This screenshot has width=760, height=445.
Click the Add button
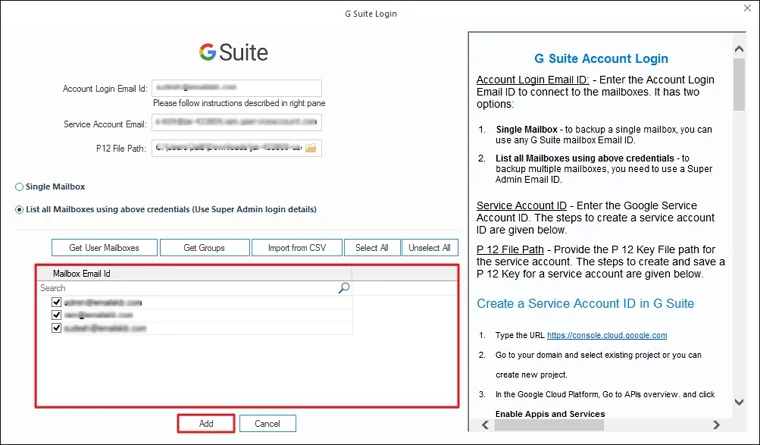(x=206, y=424)
